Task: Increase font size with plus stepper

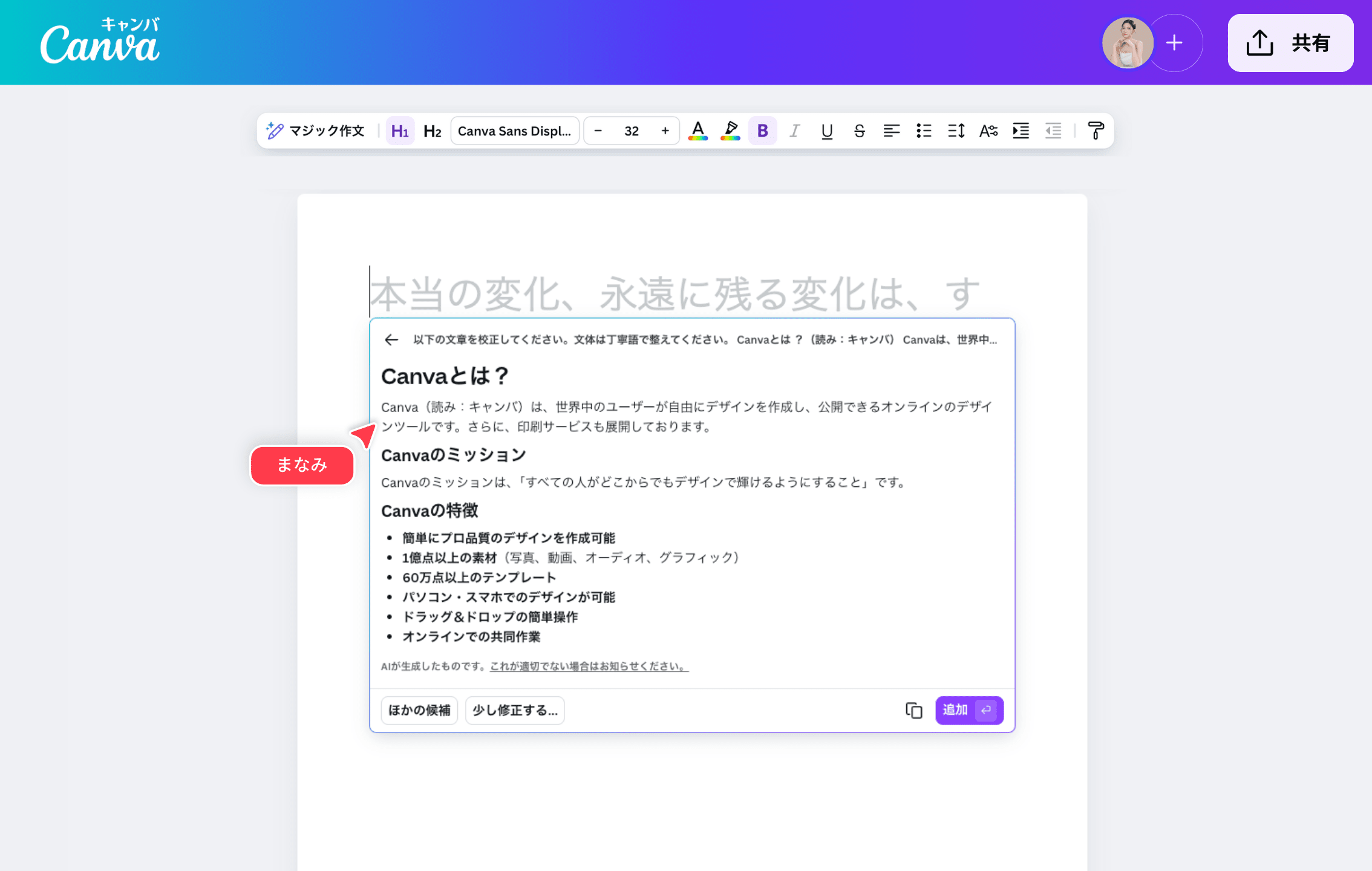Action: click(665, 130)
